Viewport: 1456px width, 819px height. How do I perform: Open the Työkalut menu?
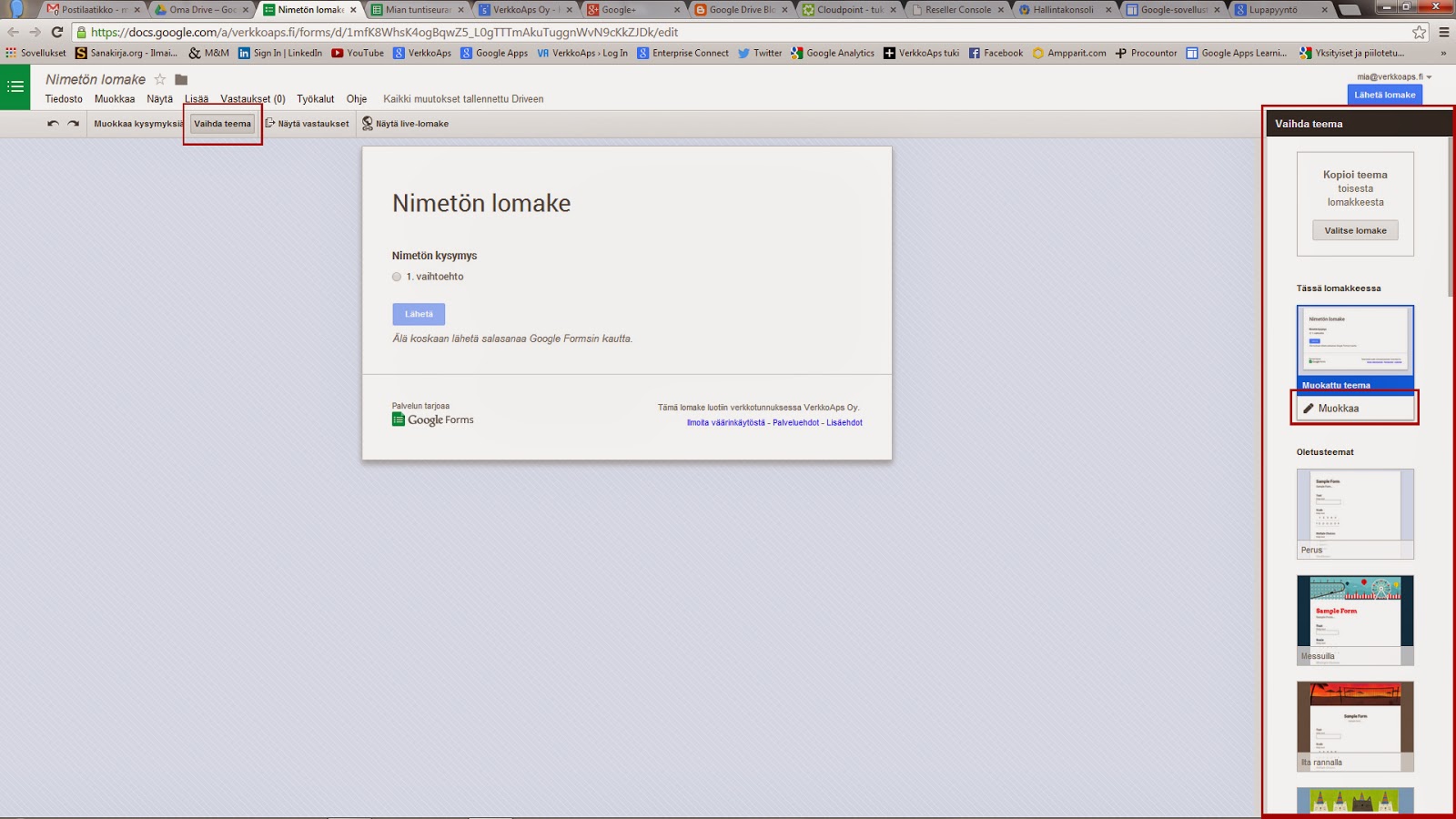point(315,99)
